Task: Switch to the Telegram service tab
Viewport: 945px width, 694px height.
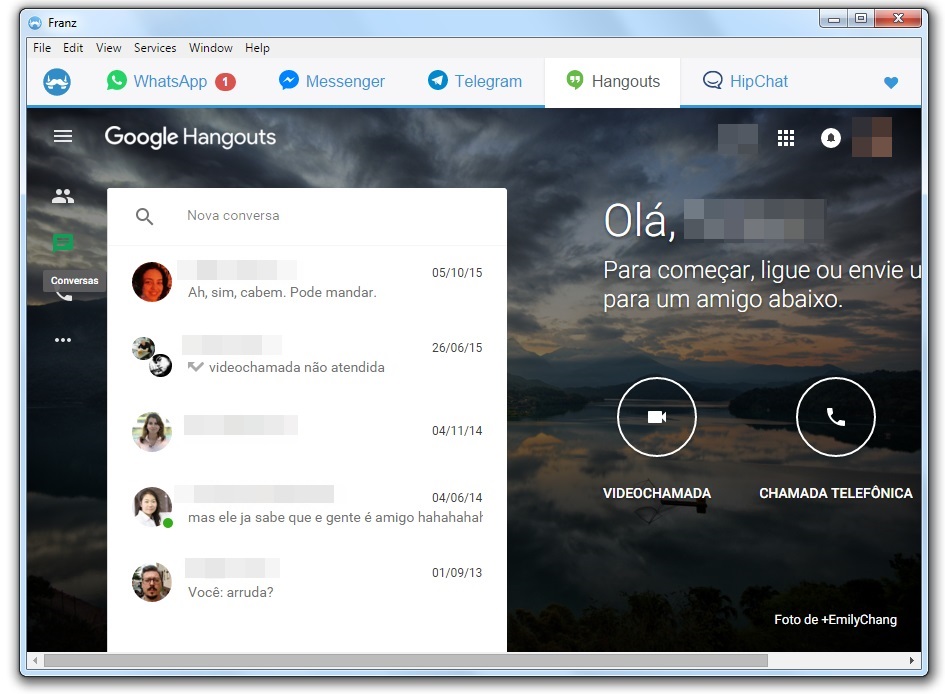Action: pyautogui.click(x=475, y=81)
